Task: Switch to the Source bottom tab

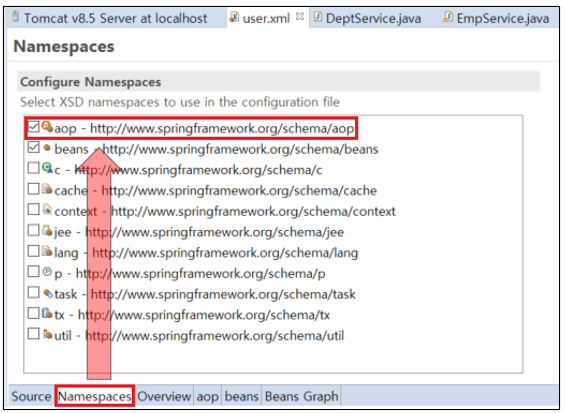Action: (x=31, y=396)
